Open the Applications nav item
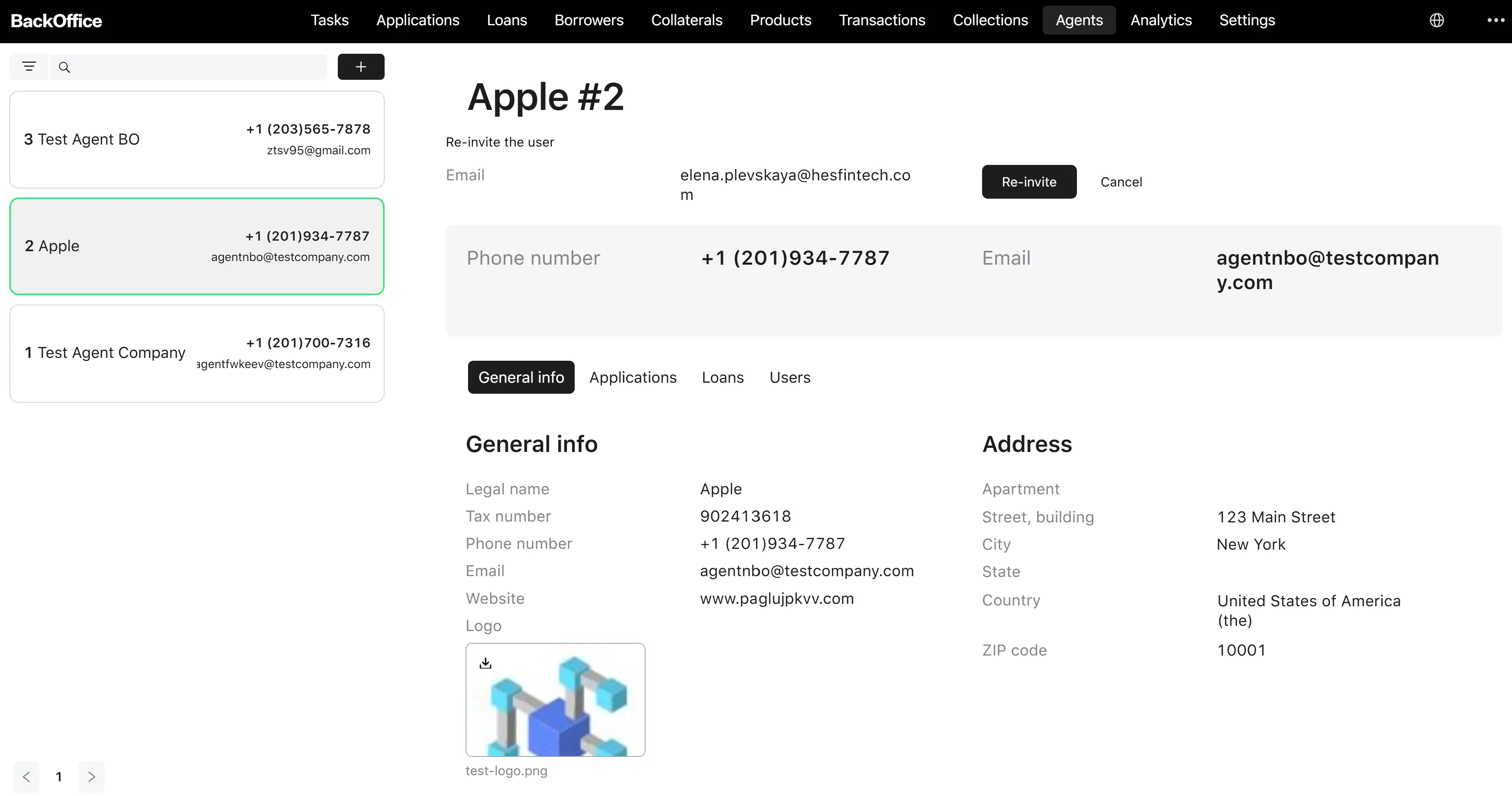Image resolution: width=1512 pixels, height=796 pixels. click(417, 20)
